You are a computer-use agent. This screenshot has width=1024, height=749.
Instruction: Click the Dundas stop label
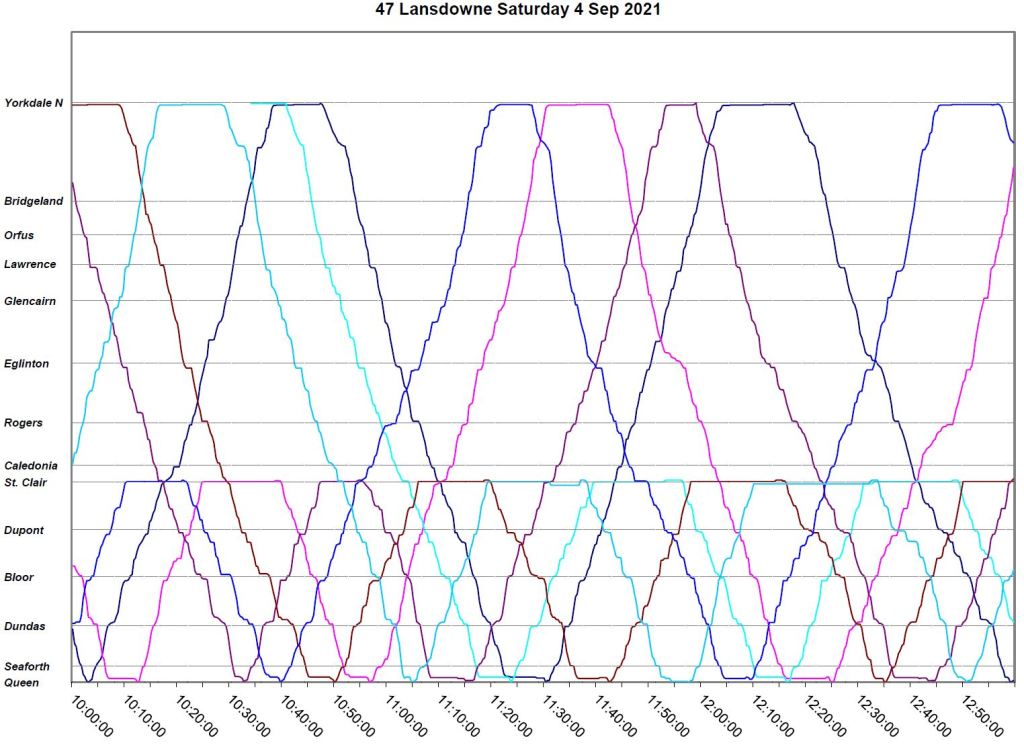[x=24, y=626]
